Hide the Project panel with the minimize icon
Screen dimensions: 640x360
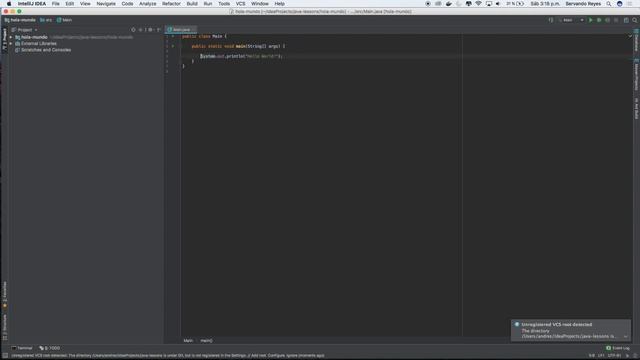click(159, 30)
